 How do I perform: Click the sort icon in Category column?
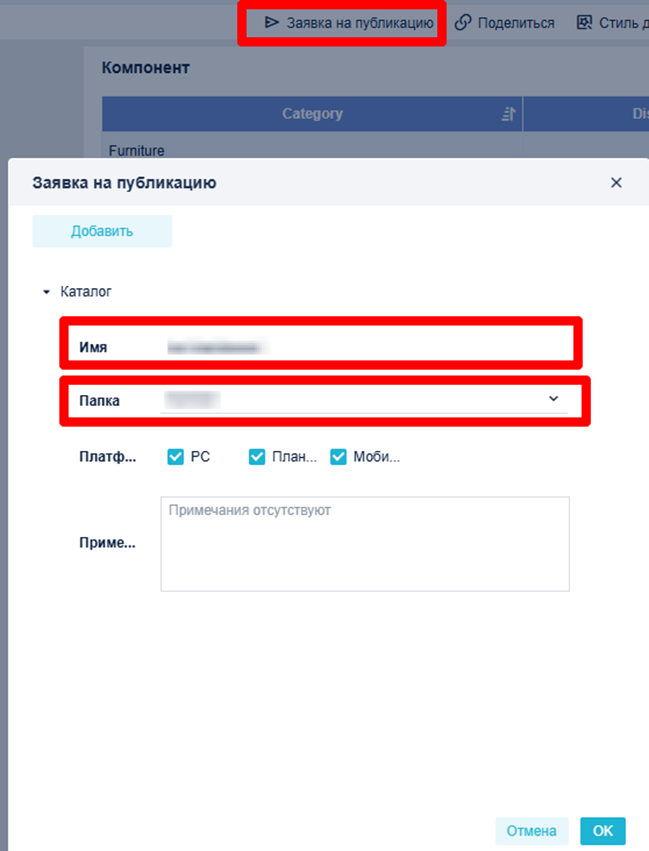508,114
